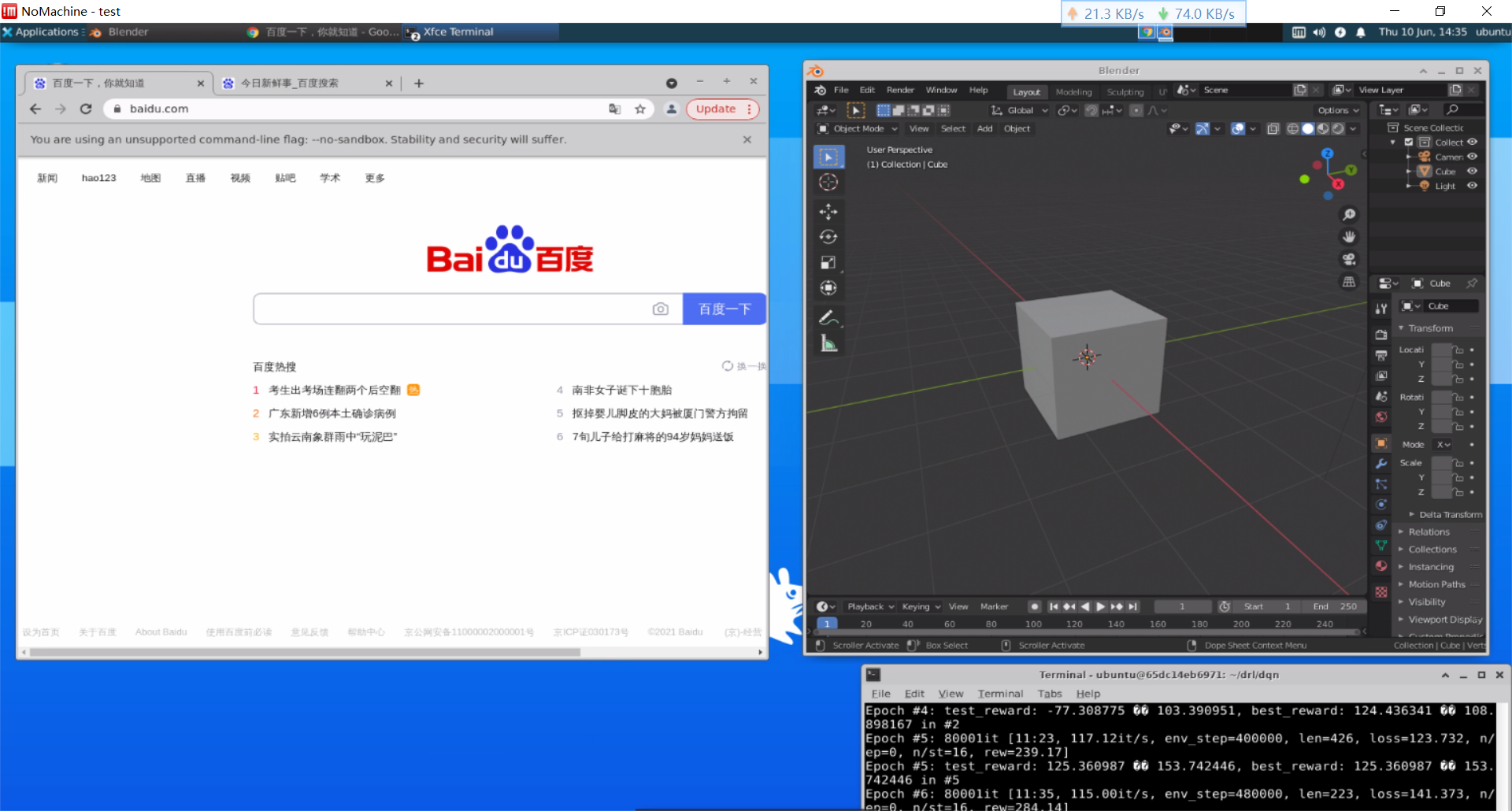Toggle auto keying record button in timeline
1512x811 pixels.
coord(1035,607)
